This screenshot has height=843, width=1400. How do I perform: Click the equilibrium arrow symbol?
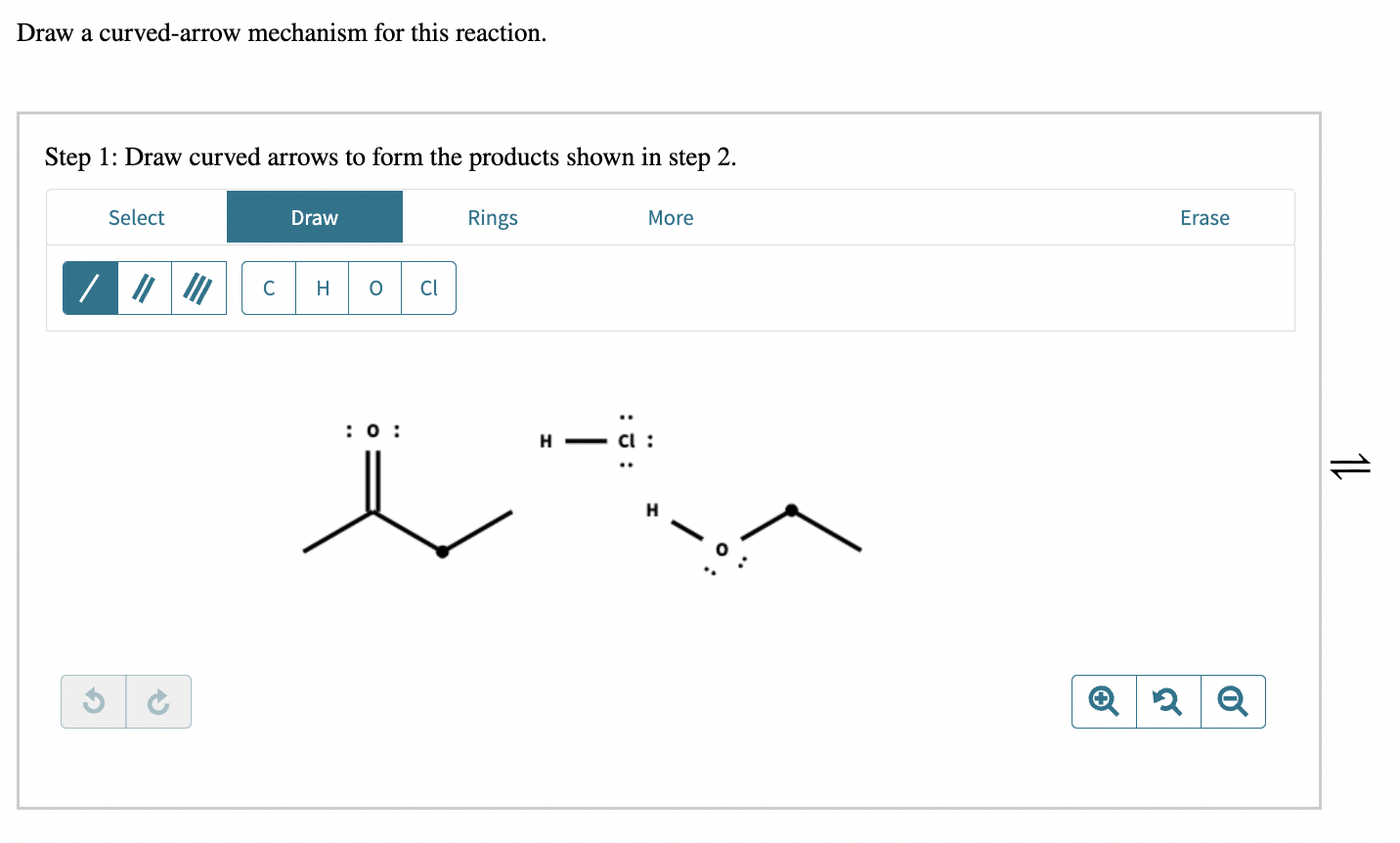[x=1352, y=467]
